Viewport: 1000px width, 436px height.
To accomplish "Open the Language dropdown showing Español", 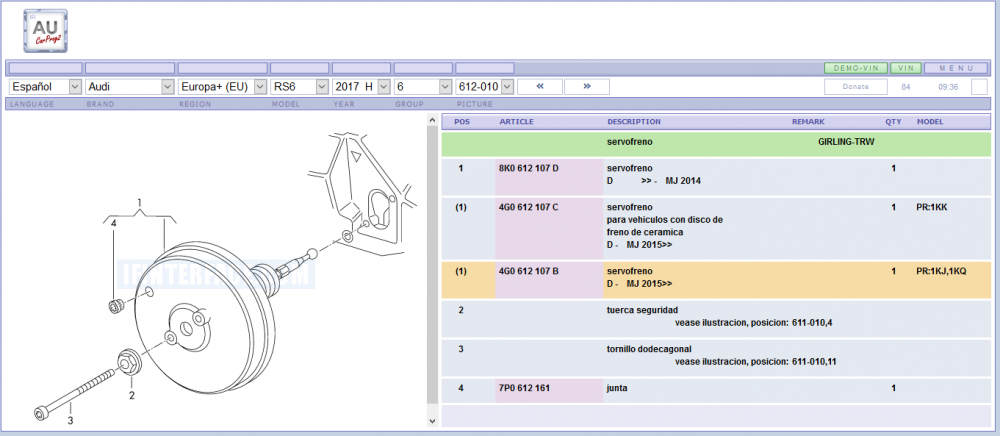I will (46, 87).
